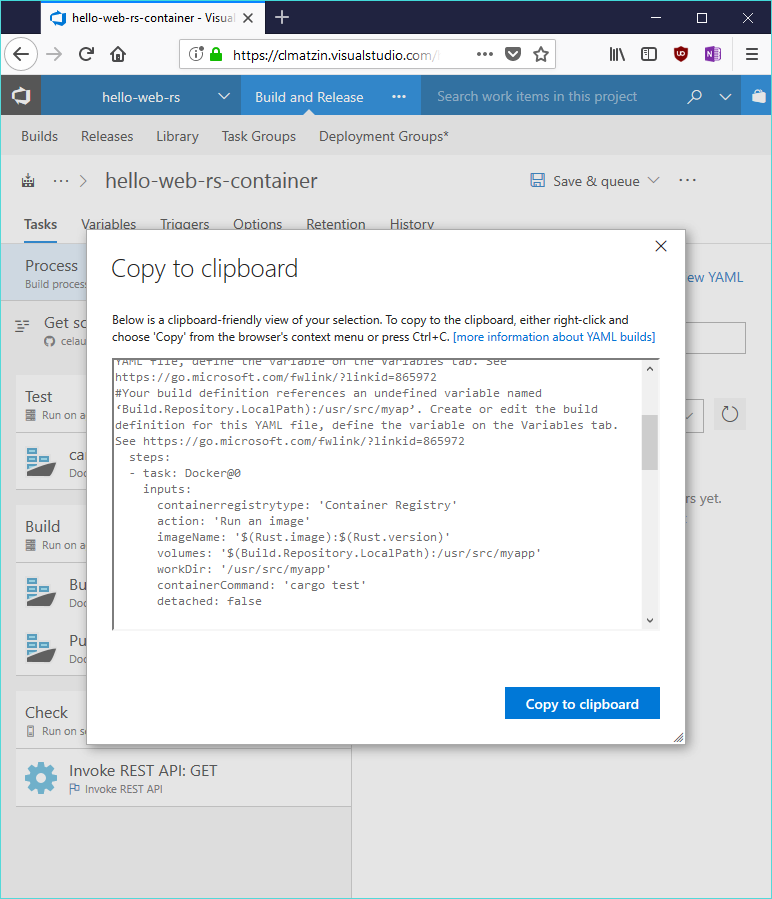Click the browser forward arrow
The height and width of the screenshot is (899, 772).
point(54,54)
